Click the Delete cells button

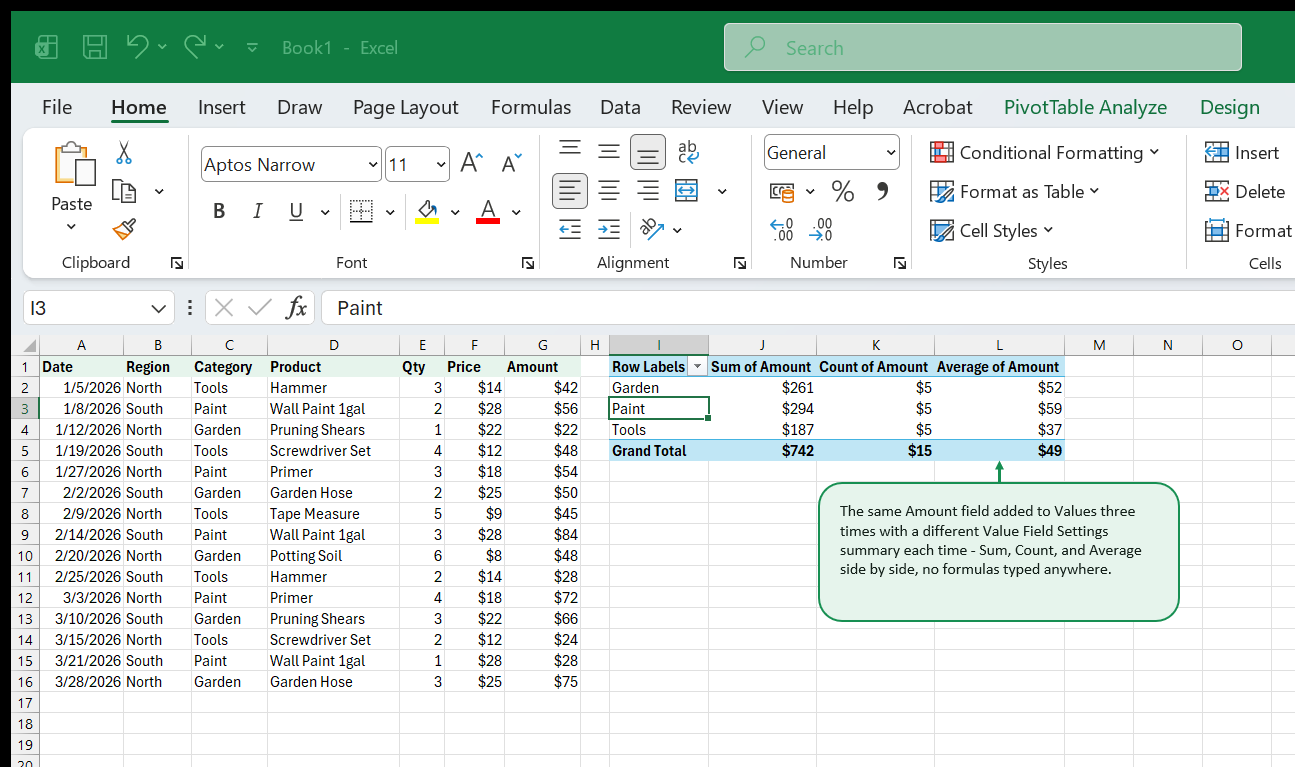[1245, 191]
